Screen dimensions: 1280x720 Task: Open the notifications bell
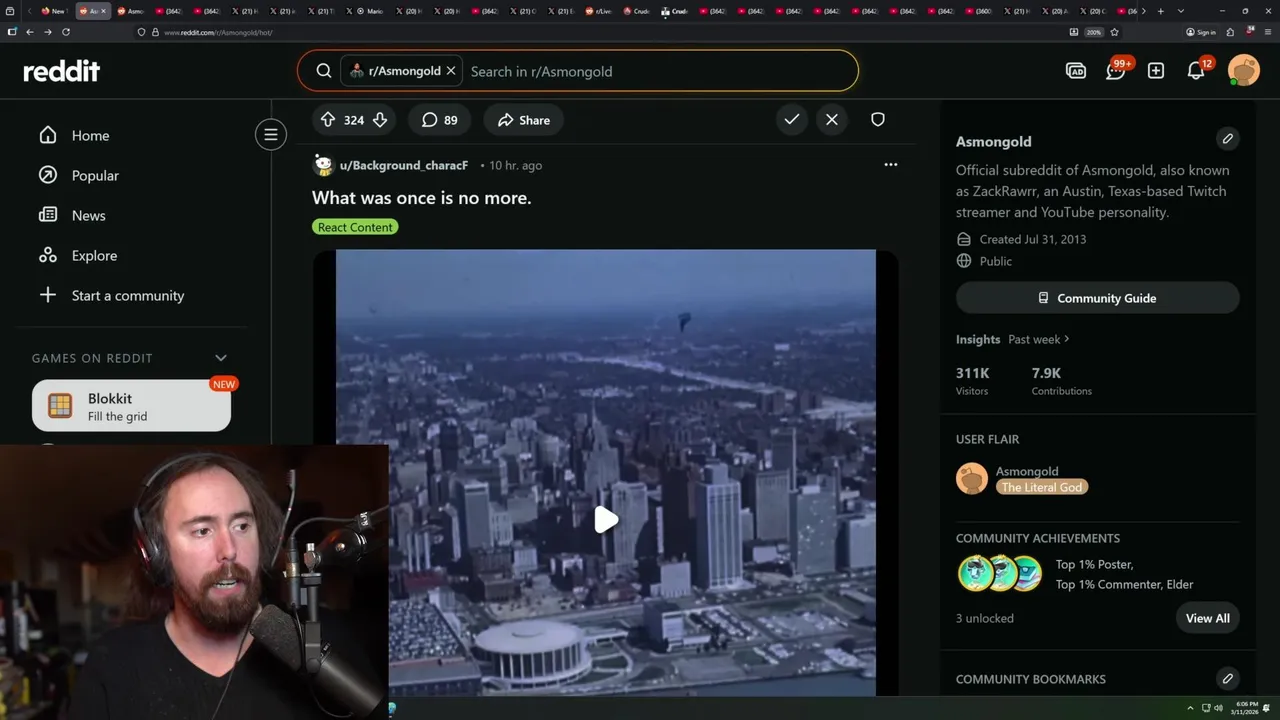coord(1196,71)
